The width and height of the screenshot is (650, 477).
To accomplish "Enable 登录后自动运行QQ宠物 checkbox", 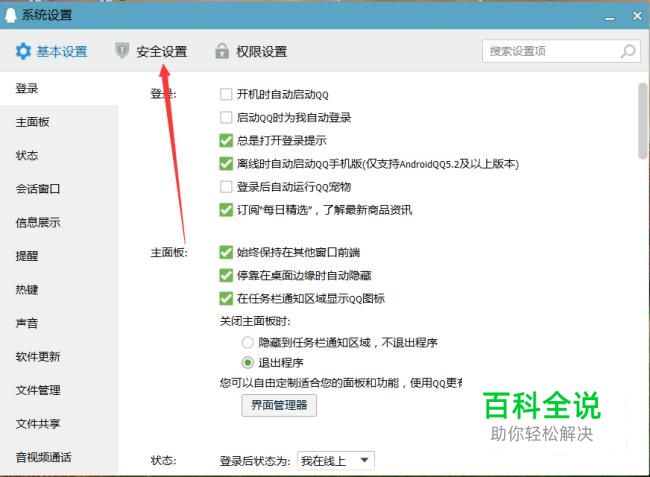I will (226, 187).
